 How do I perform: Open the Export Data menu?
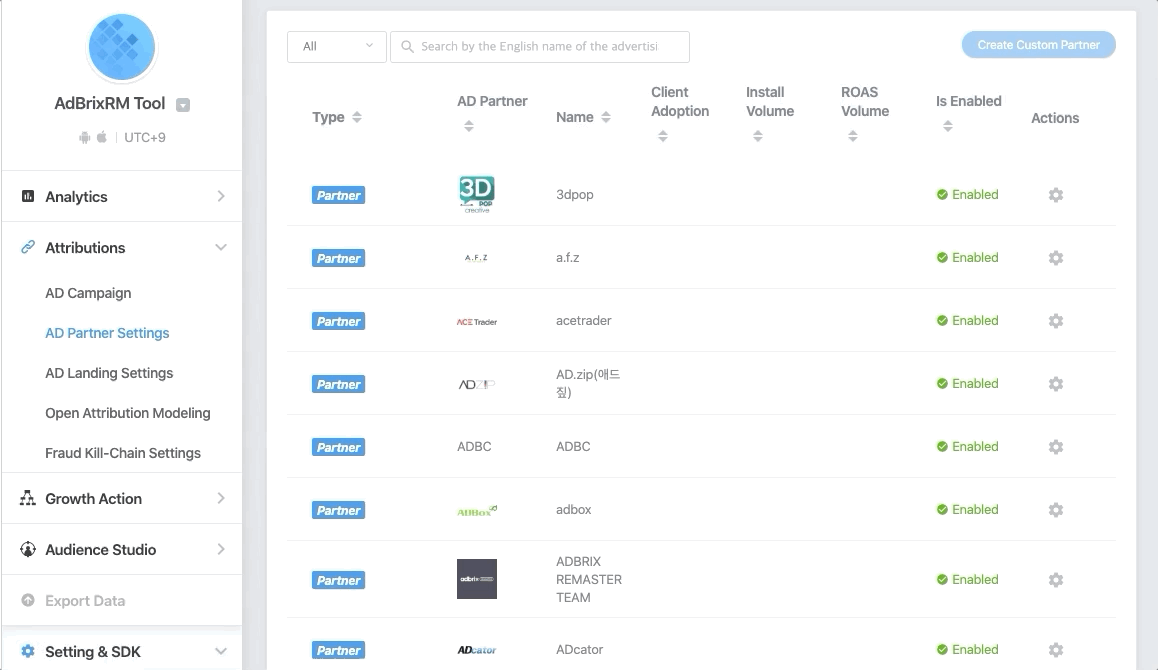(x=122, y=601)
